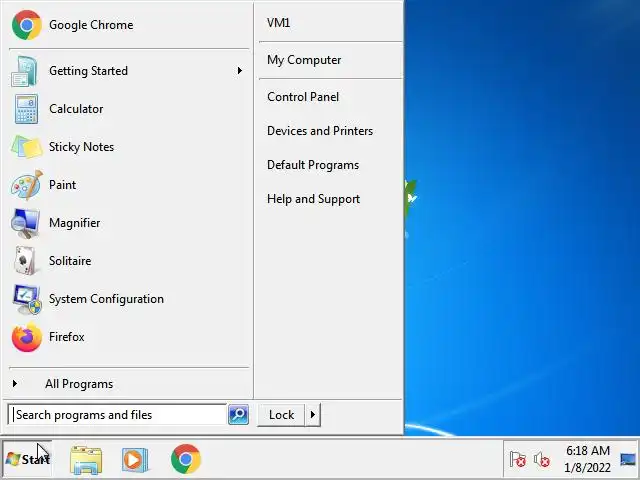Click All Programs label

[x=79, y=384]
